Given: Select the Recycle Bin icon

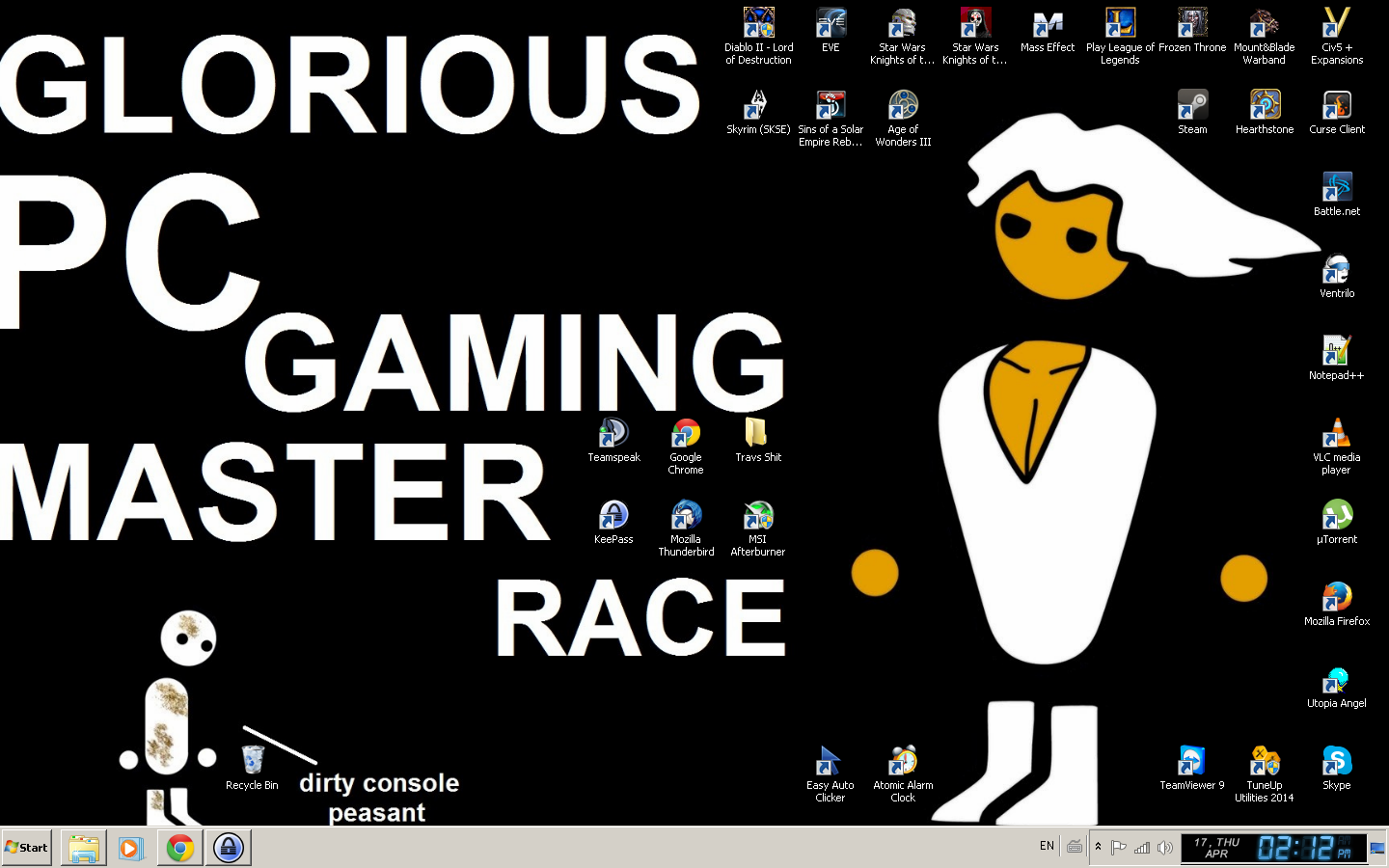Looking at the screenshot, I should (x=252, y=768).
